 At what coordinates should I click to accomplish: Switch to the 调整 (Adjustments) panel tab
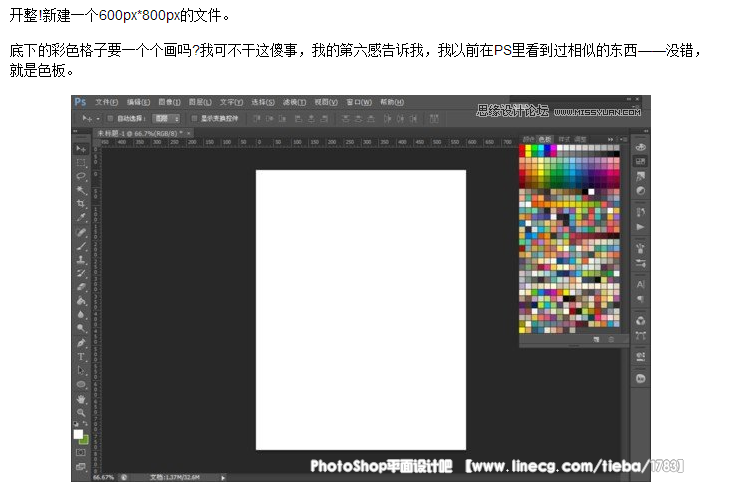[580, 139]
